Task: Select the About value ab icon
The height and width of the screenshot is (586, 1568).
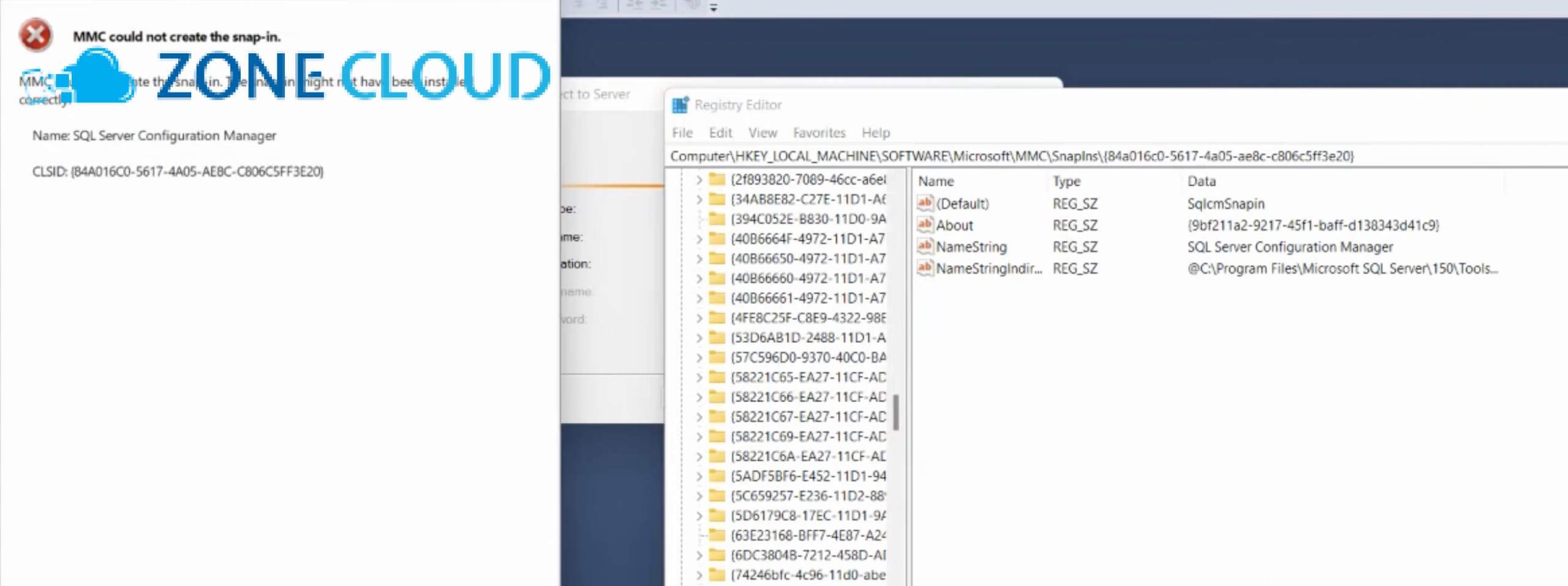Action: click(x=925, y=225)
